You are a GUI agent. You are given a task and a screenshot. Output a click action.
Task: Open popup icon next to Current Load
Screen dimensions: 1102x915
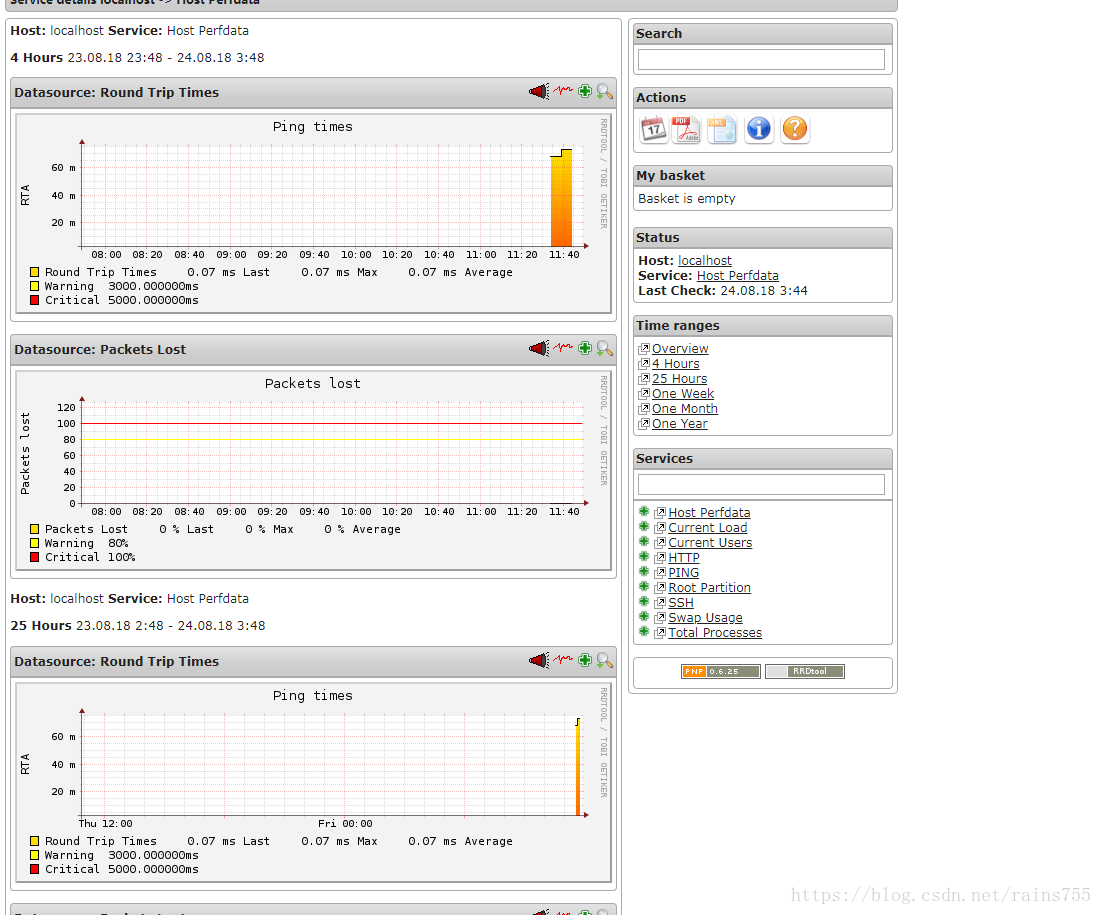click(x=660, y=528)
